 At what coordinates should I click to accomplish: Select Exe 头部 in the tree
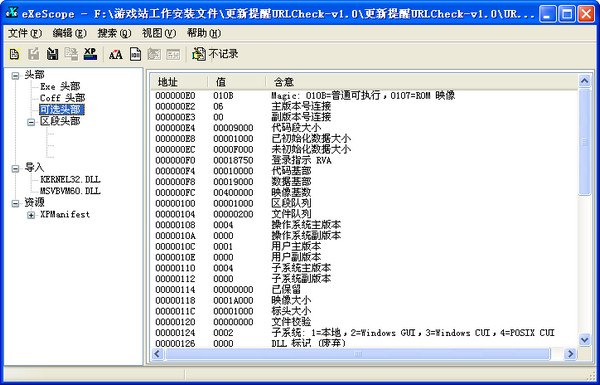click(60, 86)
